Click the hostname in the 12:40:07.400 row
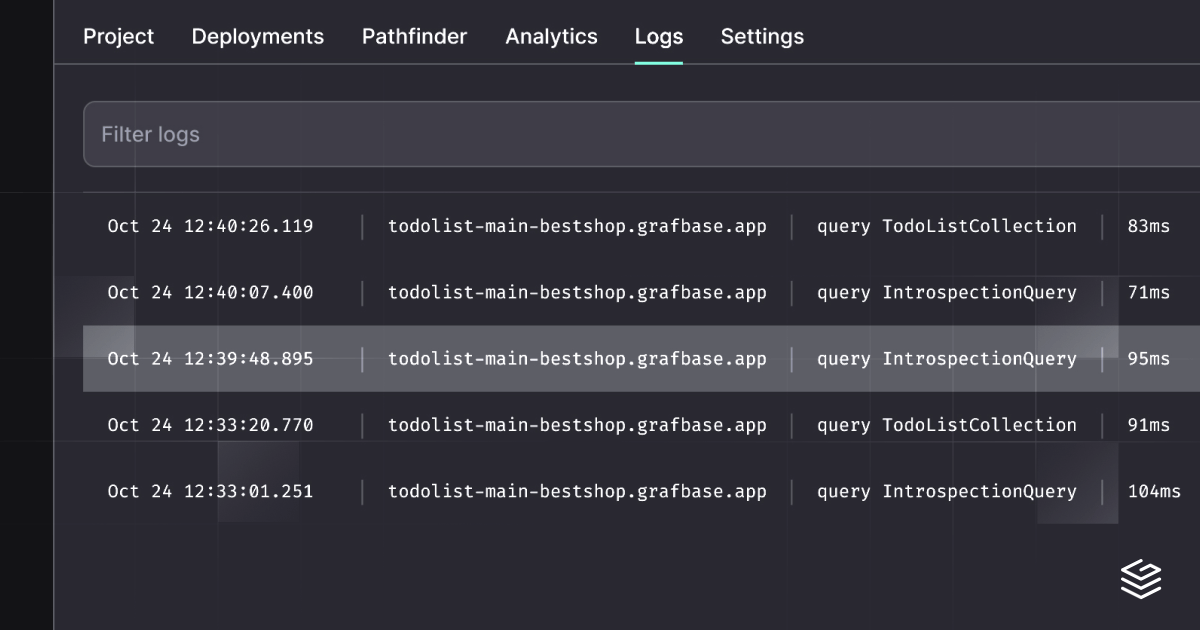1200x630 pixels. [577, 293]
